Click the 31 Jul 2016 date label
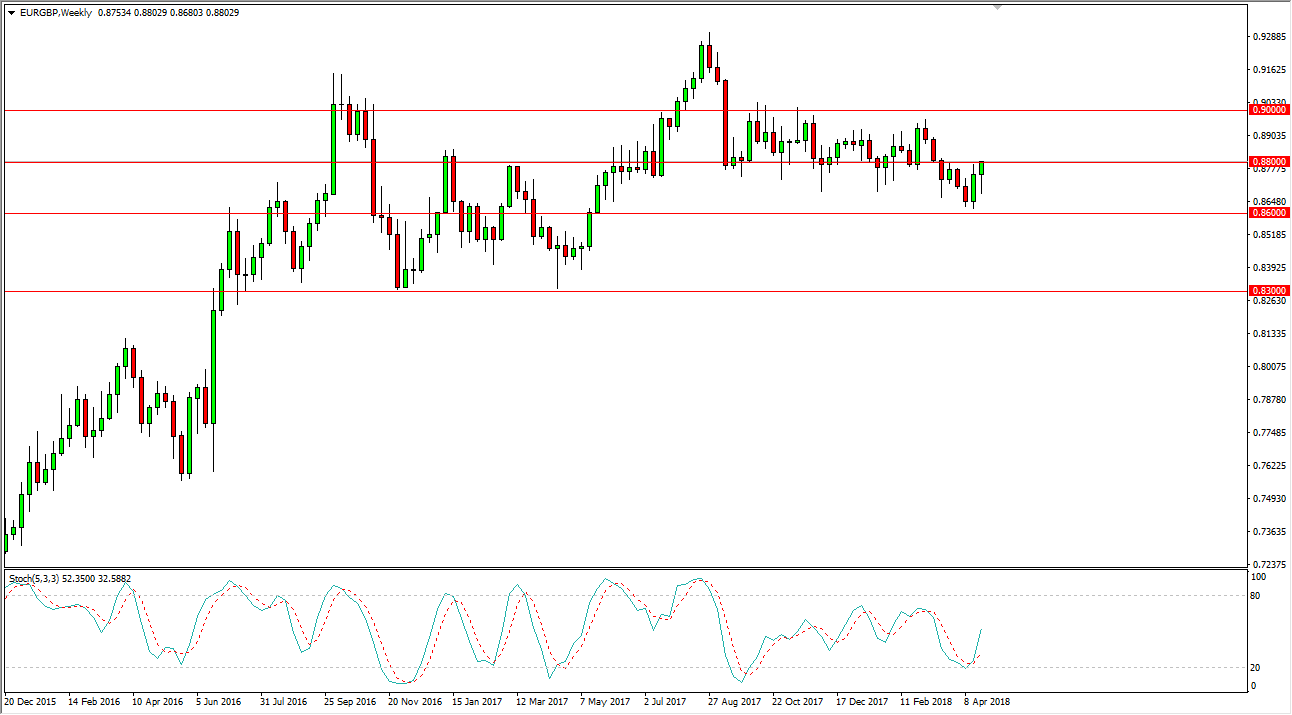Image resolution: width=1292 pixels, height=715 pixels. click(x=285, y=702)
